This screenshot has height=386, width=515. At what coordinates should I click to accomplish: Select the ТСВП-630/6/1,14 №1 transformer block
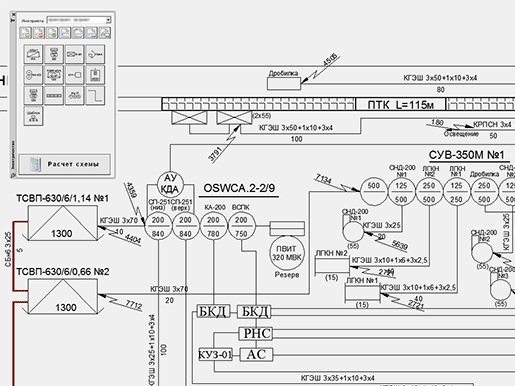(63, 223)
